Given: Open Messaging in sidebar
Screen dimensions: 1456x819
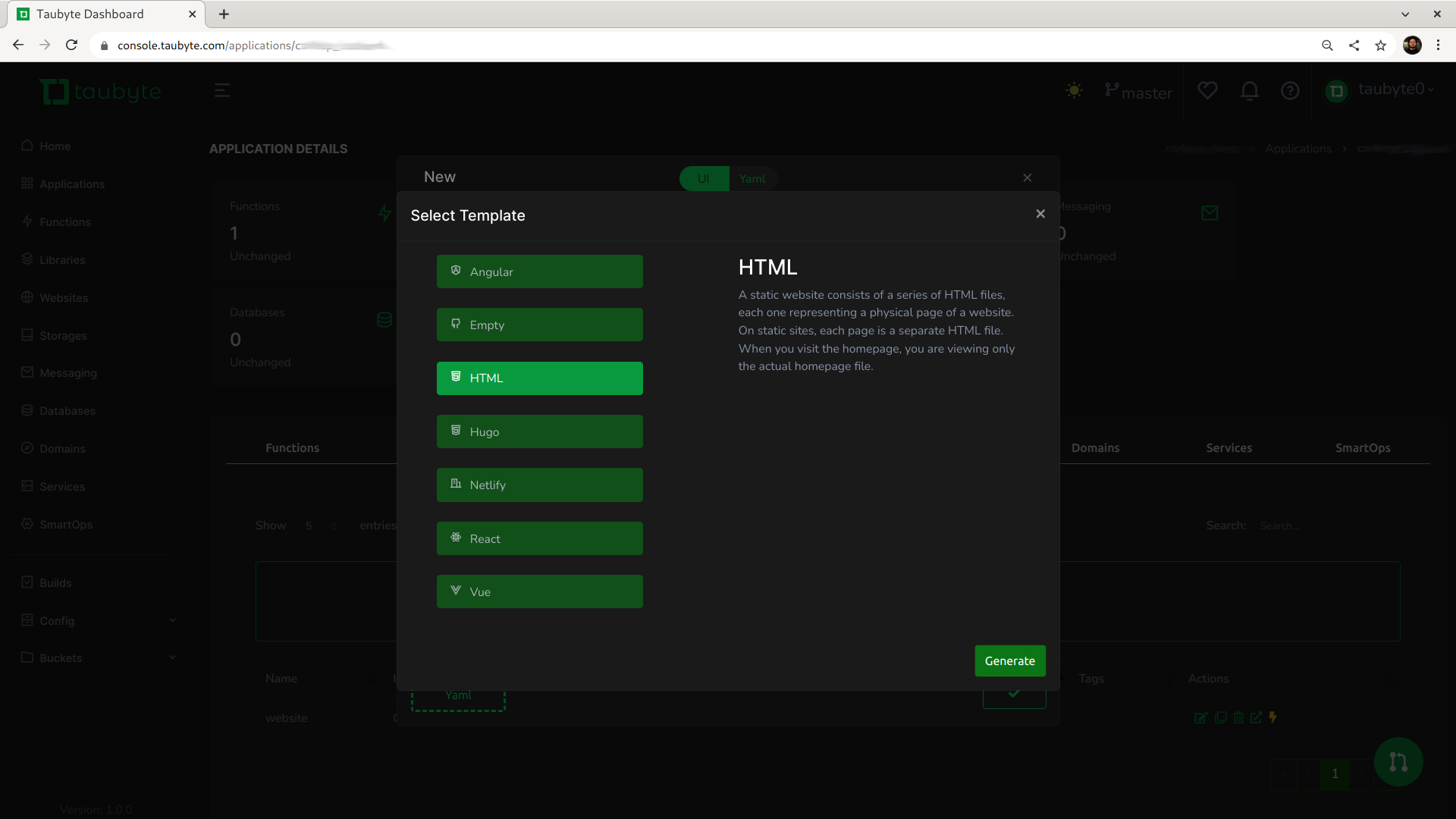Looking at the screenshot, I should [59, 372].
